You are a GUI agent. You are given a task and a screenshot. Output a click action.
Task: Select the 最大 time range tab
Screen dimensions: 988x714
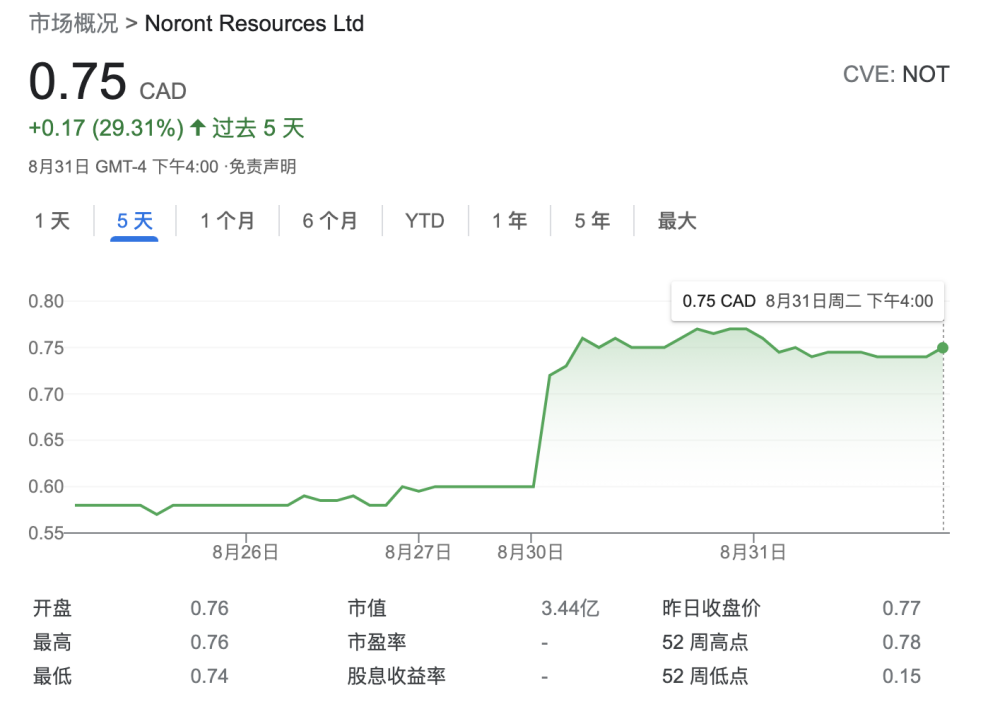pyautogui.click(x=677, y=221)
